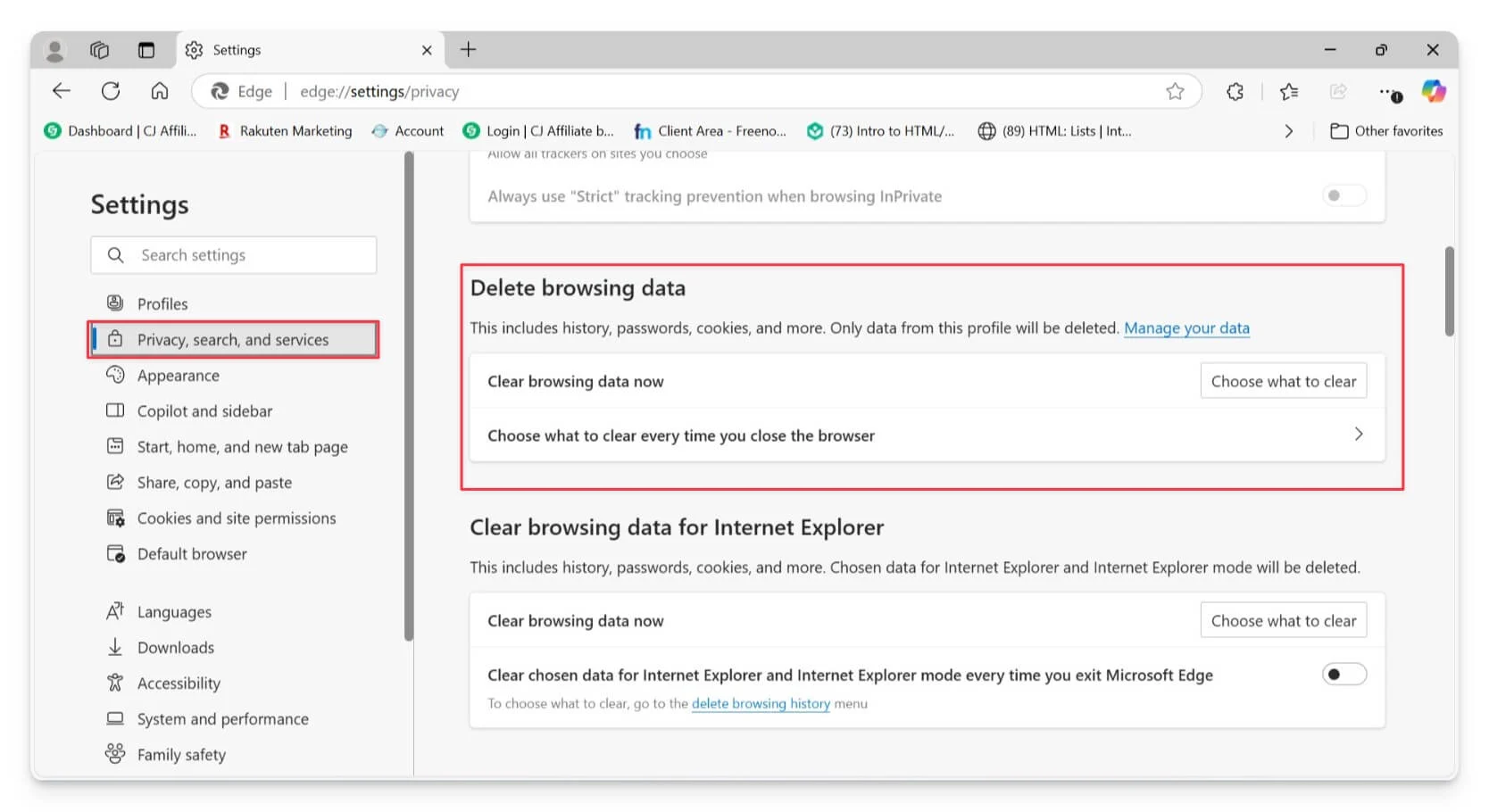Image resolution: width=1489 pixels, height=812 pixels.
Task: Open Settings and more ellipsis menu
Action: (1389, 92)
